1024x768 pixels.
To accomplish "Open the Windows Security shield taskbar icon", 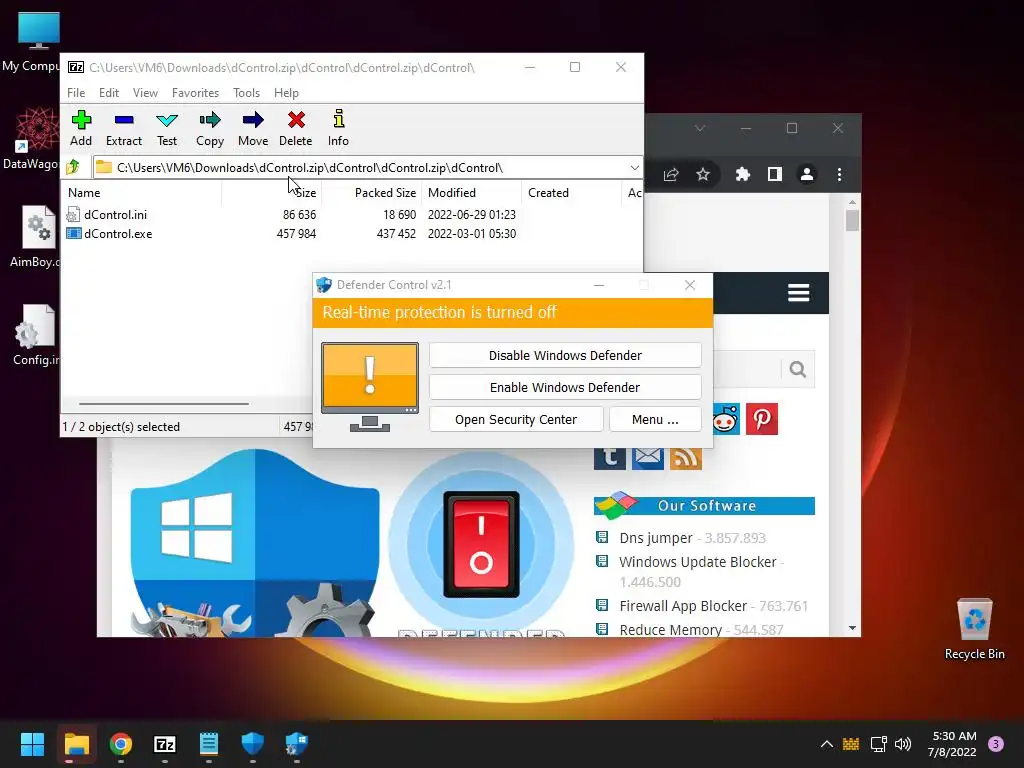I will [x=253, y=744].
